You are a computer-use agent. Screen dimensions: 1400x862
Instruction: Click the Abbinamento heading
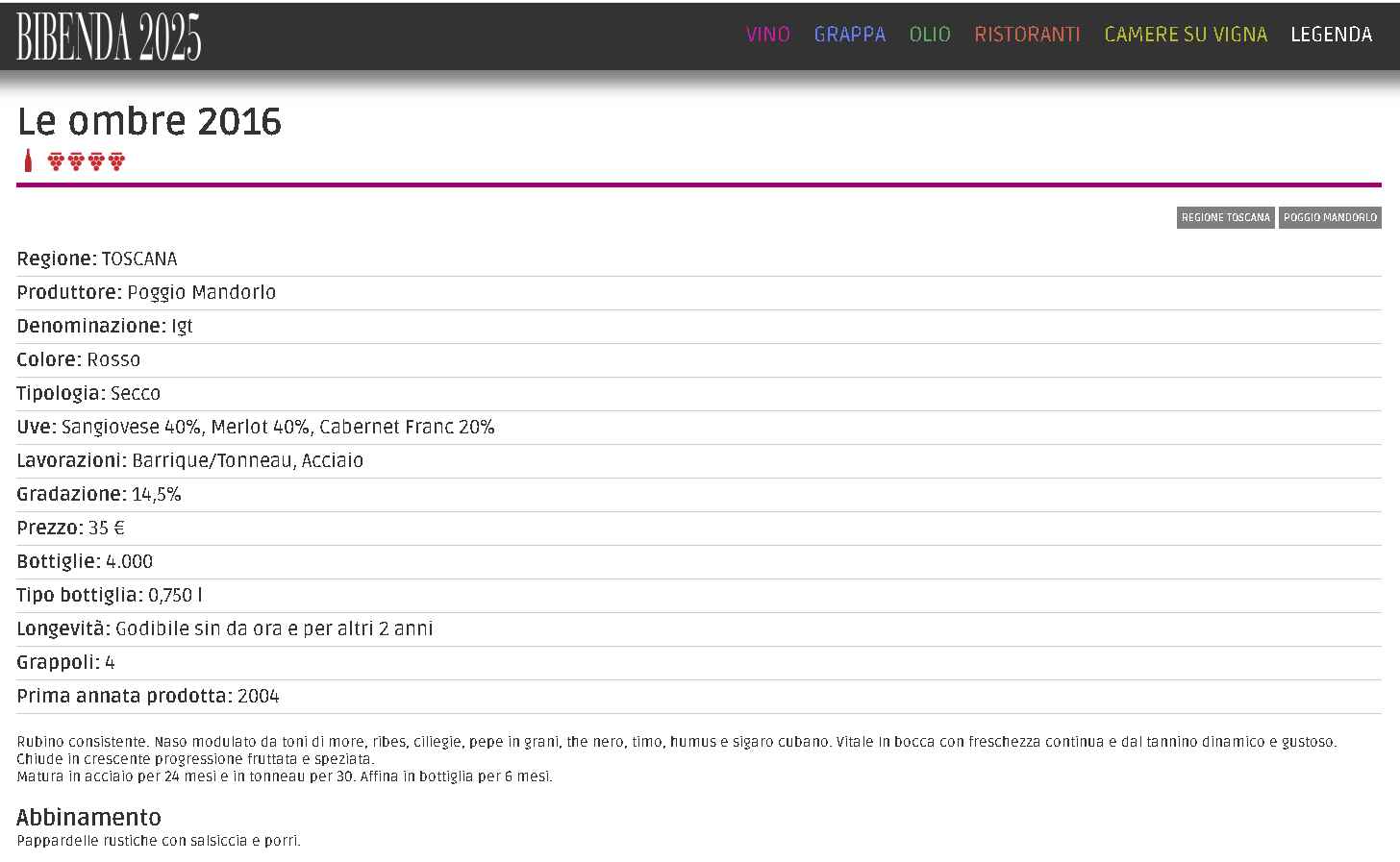click(88, 818)
